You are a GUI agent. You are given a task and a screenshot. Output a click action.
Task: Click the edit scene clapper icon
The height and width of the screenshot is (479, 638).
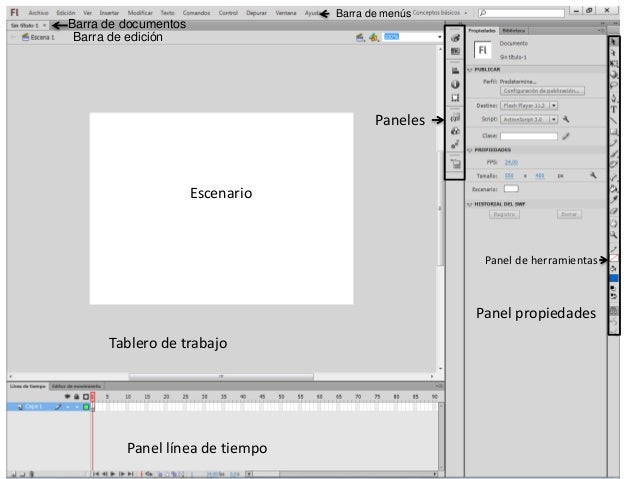(x=359, y=37)
